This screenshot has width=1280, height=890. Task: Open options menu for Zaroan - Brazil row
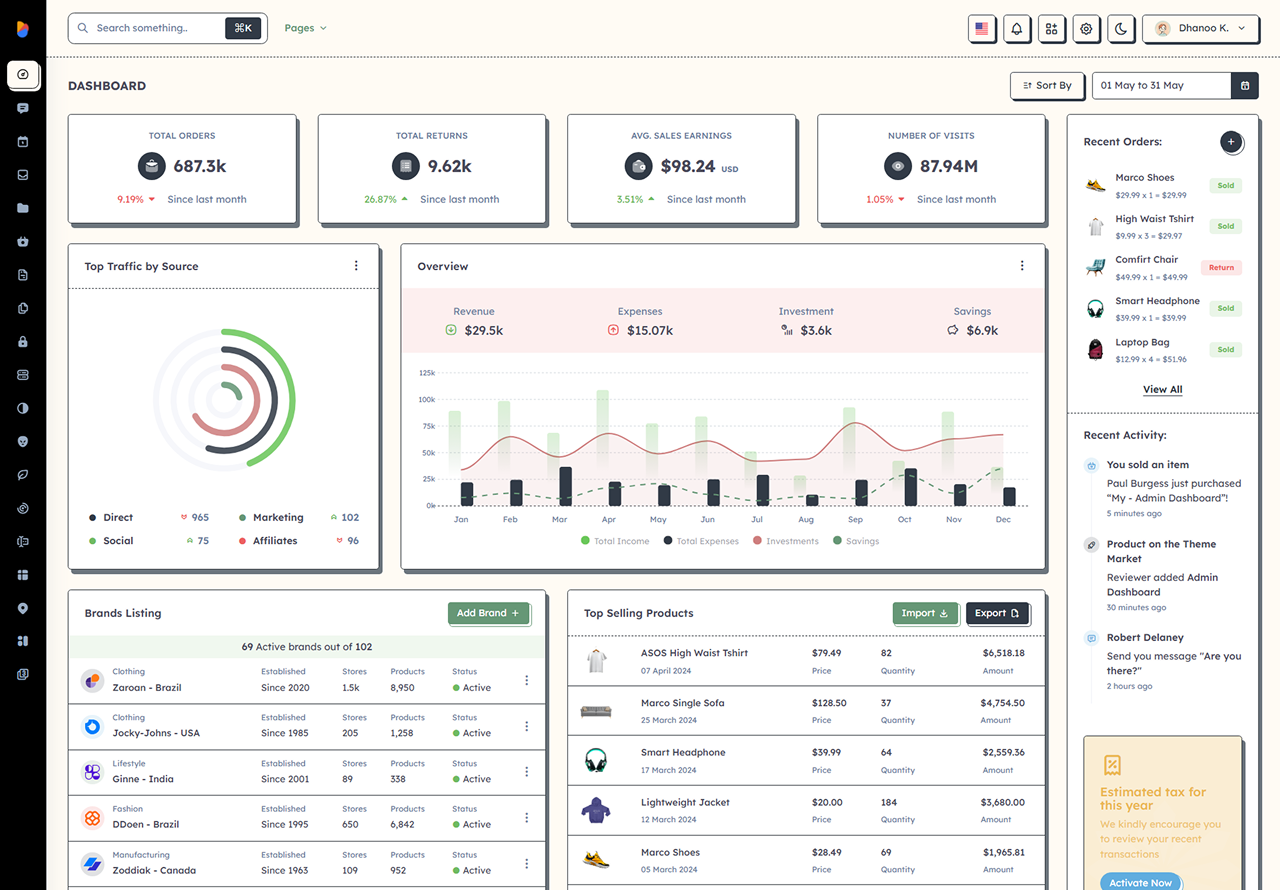pos(527,680)
